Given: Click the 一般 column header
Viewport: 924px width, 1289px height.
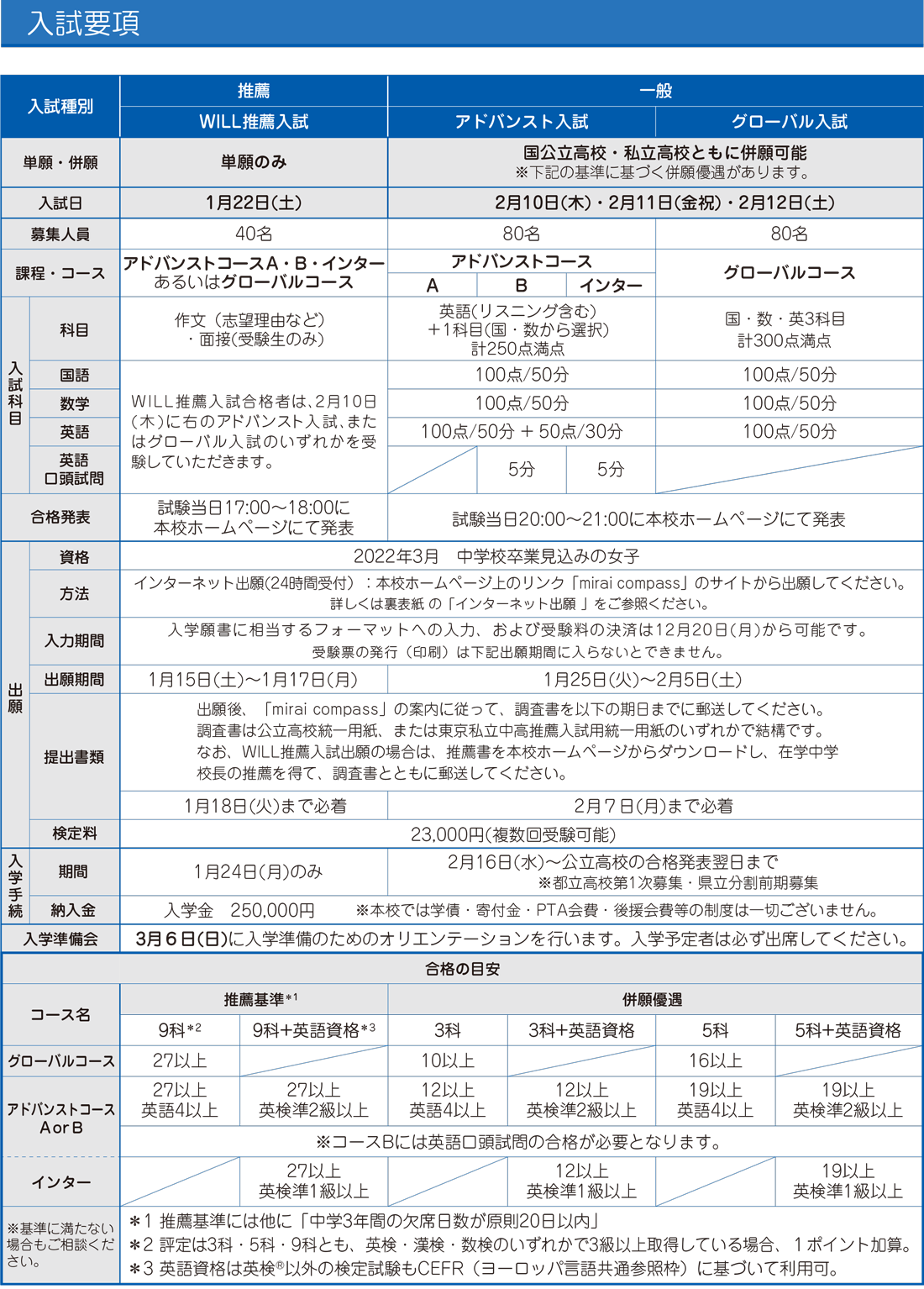Looking at the screenshot, I should click(x=656, y=91).
